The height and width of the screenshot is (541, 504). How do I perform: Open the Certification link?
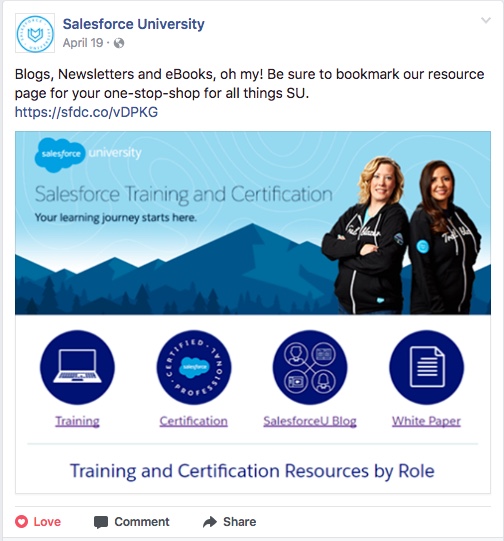click(x=194, y=421)
